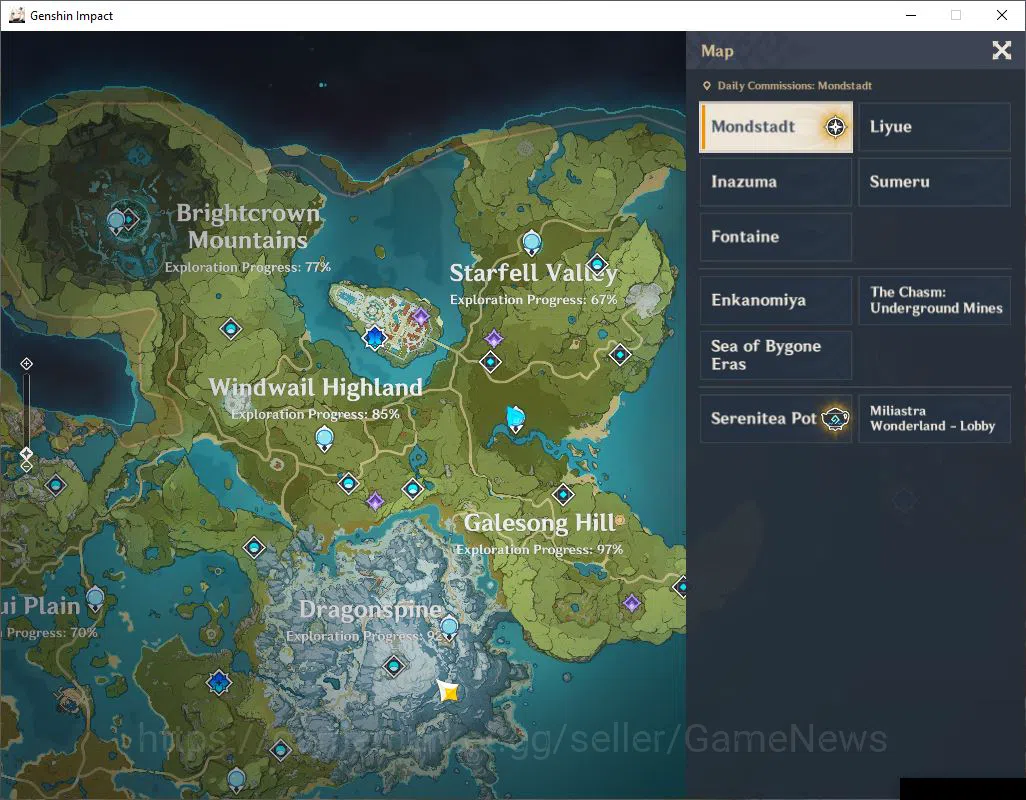
Task: Click the small orange icon beside Galesong Hill label
Action: coord(619,521)
